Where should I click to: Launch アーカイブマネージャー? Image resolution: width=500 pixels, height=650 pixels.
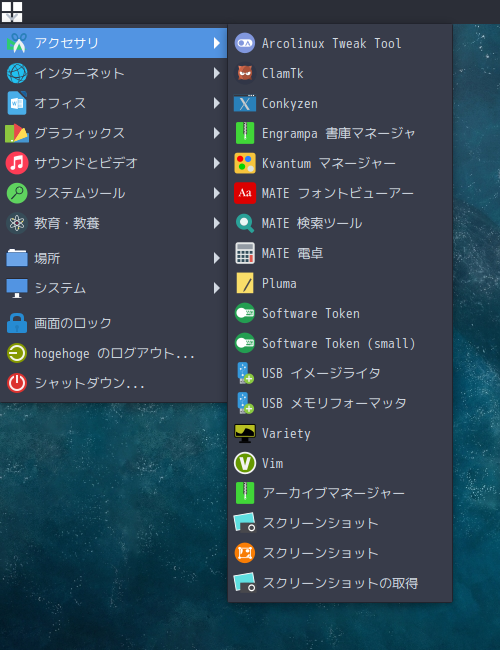pyautogui.click(x=340, y=493)
